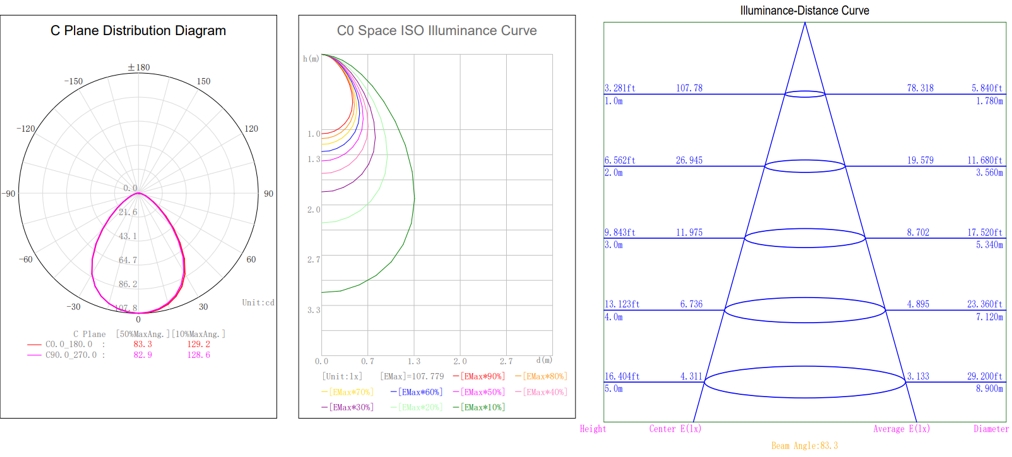Click the 11.680ft diameter value
This screenshot has width=1012, height=457.
point(986,160)
